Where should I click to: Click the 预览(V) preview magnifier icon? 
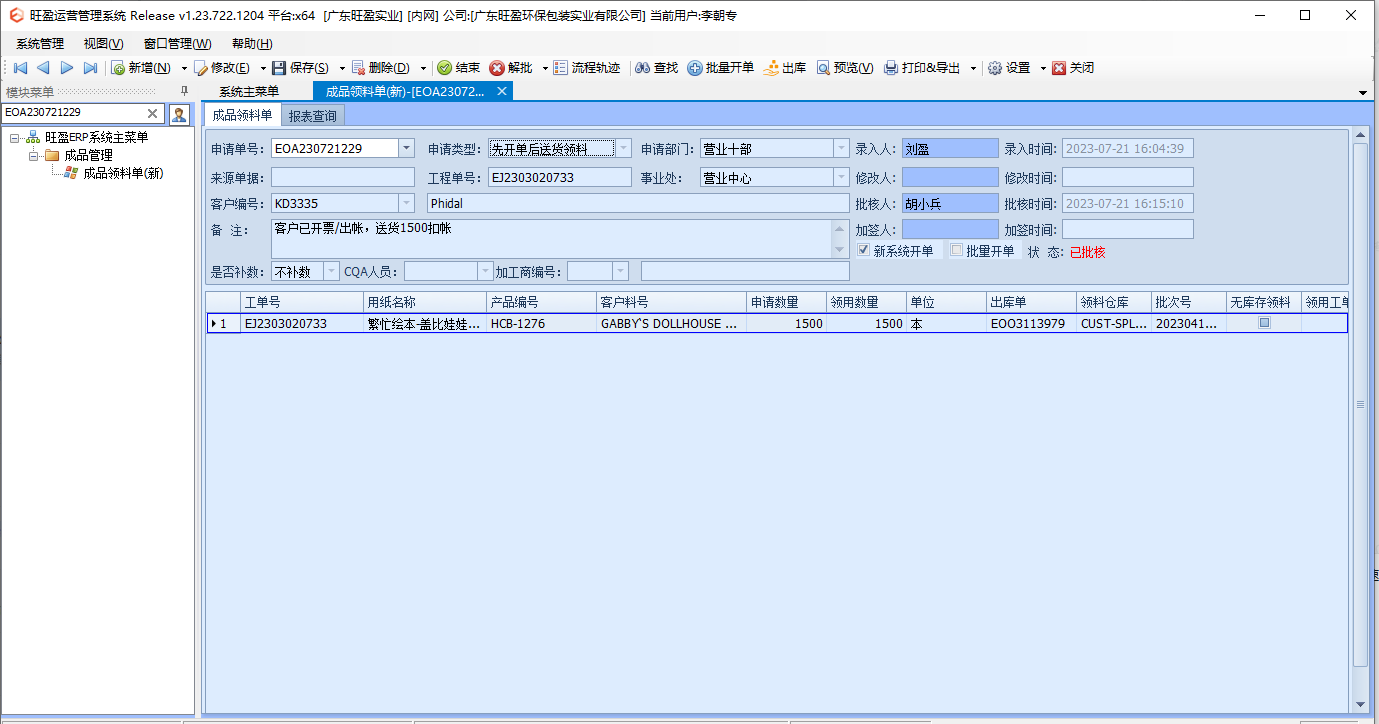823,68
